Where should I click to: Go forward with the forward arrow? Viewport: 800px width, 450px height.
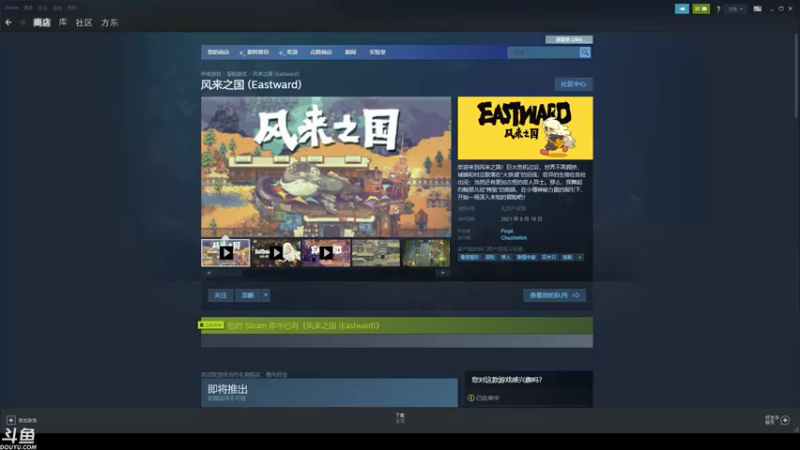click(x=22, y=22)
